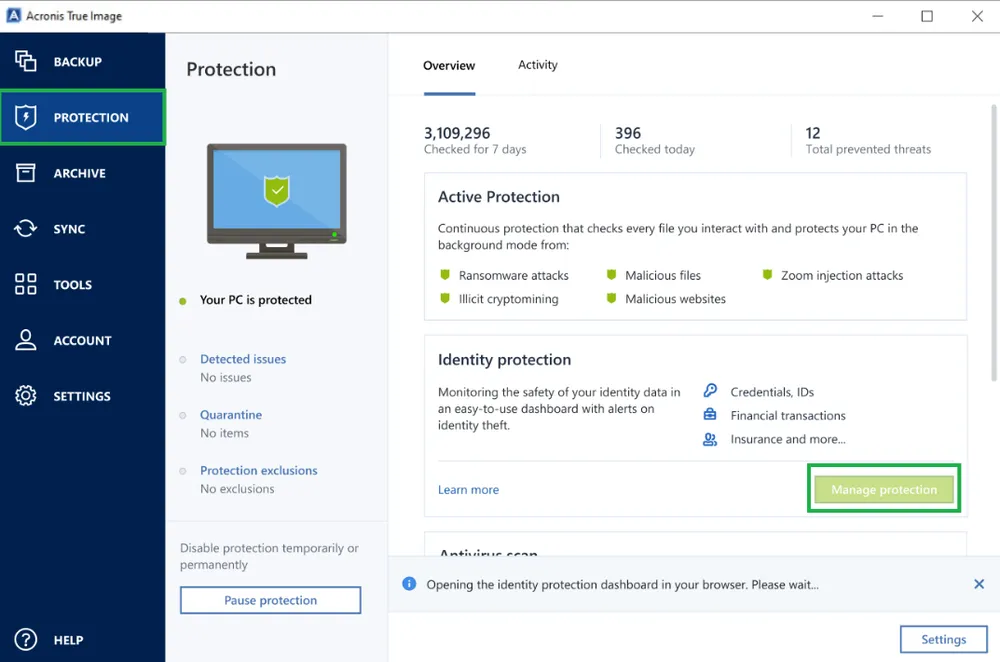
Task: Open the Backup section icon
Action: tap(25, 61)
